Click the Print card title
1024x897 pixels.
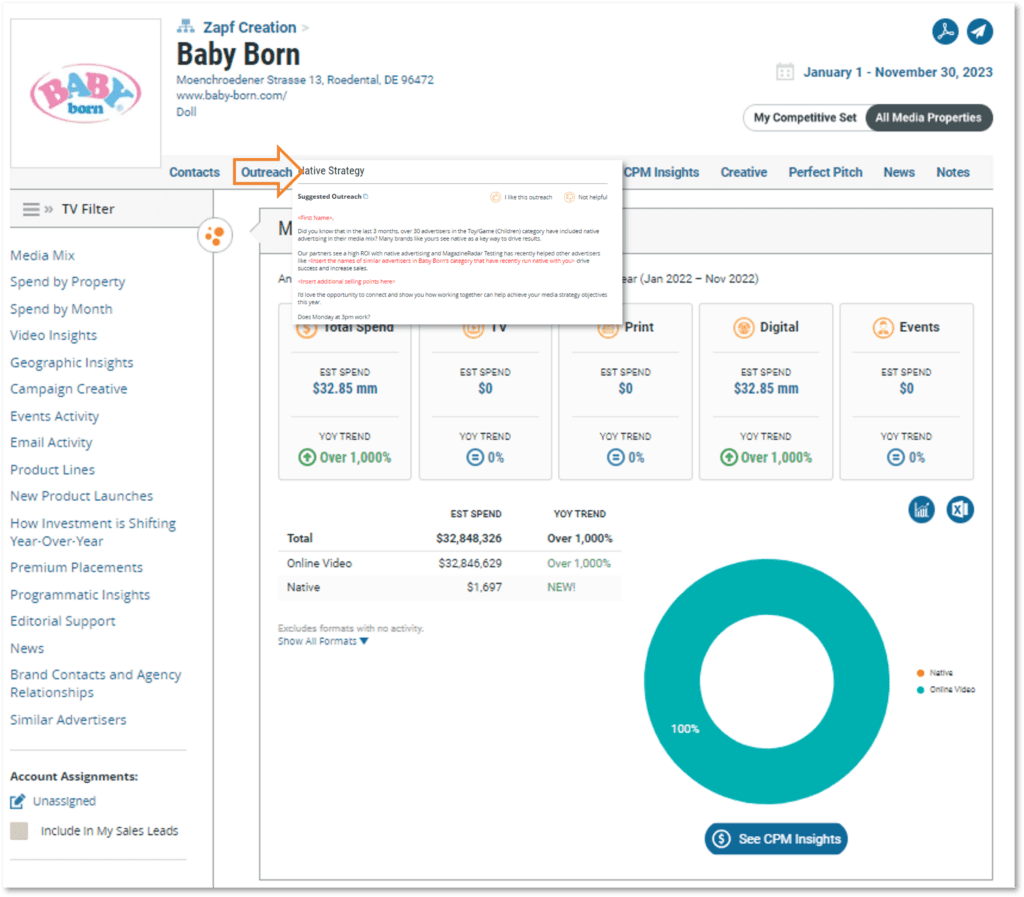[x=639, y=327]
